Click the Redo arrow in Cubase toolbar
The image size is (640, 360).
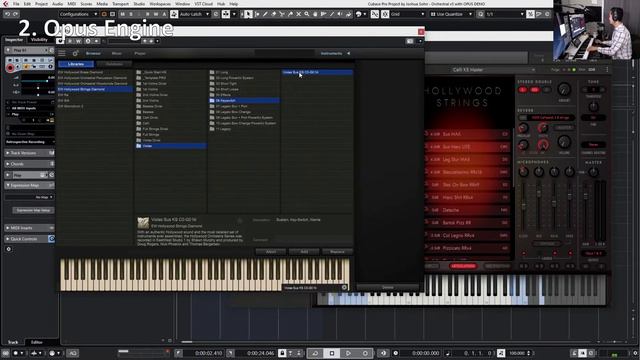(x=16, y=14)
